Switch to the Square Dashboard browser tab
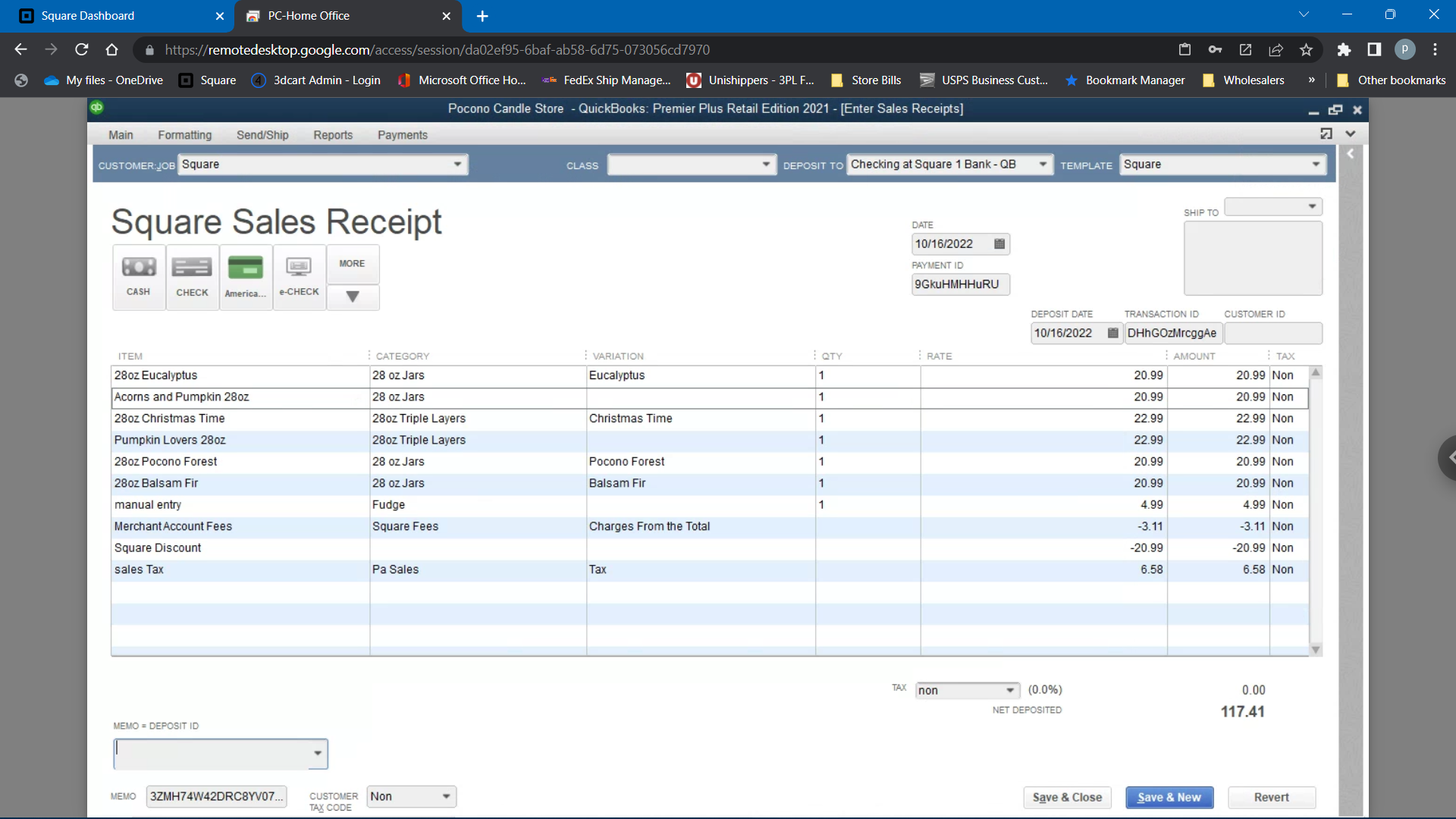The height and width of the screenshot is (819, 1456). 89,15
